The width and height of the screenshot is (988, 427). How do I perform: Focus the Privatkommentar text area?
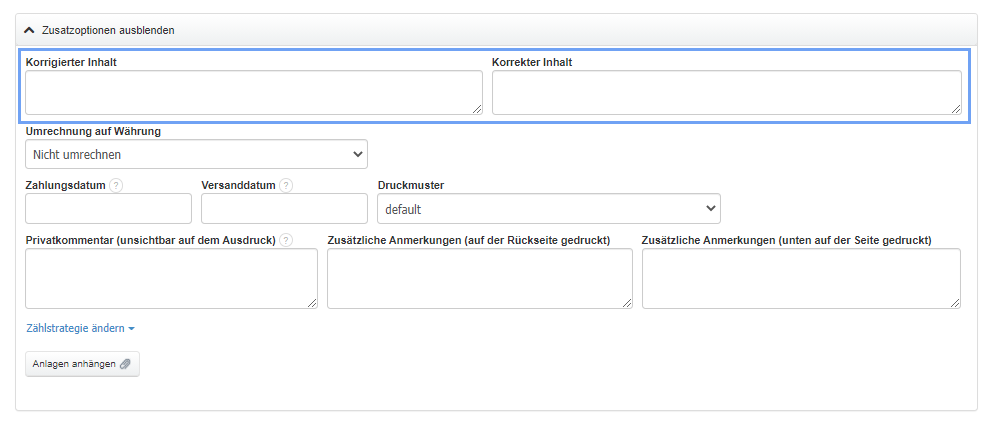tap(171, 278)
